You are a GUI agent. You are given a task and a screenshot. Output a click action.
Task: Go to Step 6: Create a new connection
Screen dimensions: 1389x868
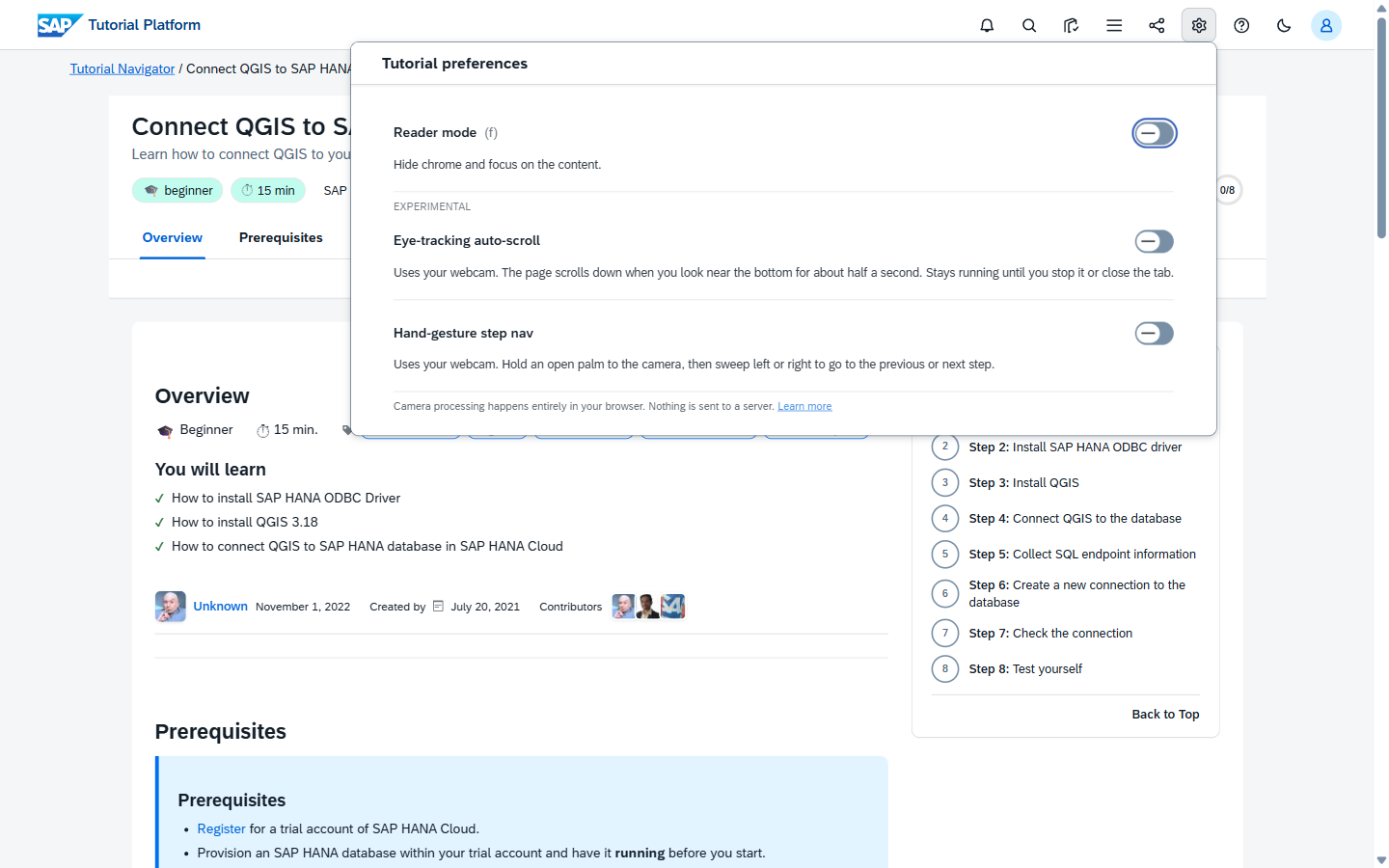tap(1078, 594)
